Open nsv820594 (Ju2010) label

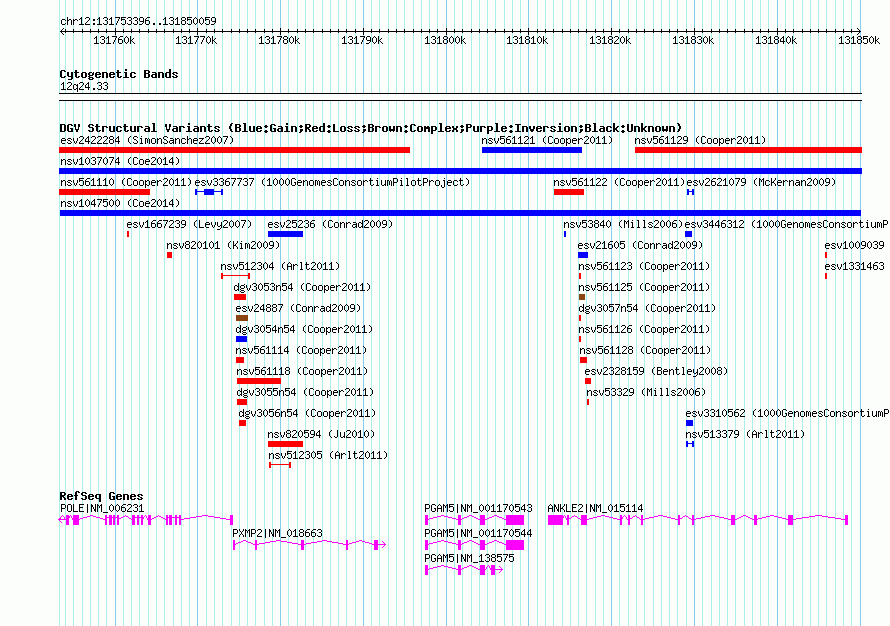[321, 434]
